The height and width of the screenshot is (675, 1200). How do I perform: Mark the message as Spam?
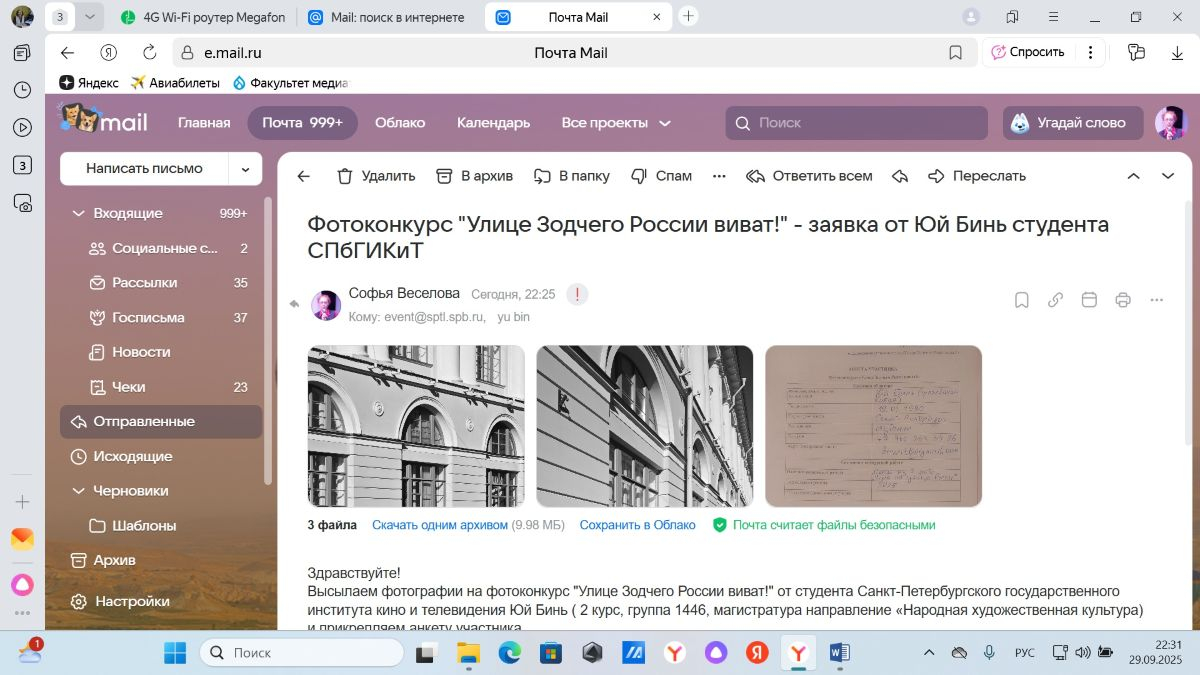click(x=640, y=176)
